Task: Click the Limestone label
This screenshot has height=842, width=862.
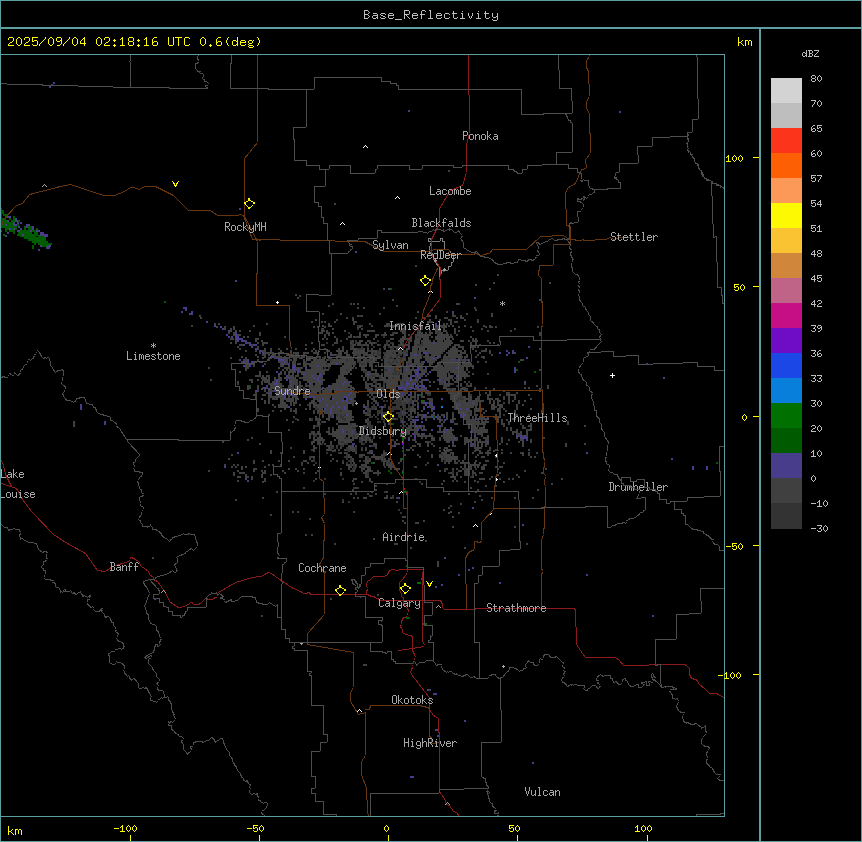Action: pyautogui.click(x=153, y=356)
